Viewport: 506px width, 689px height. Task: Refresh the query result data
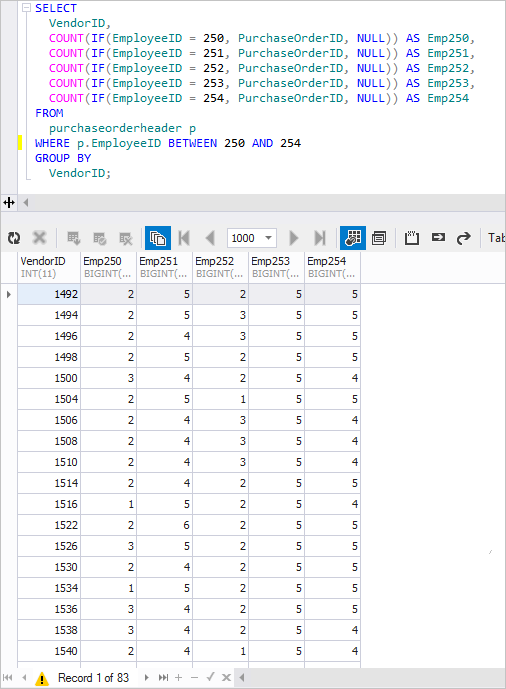14,238
